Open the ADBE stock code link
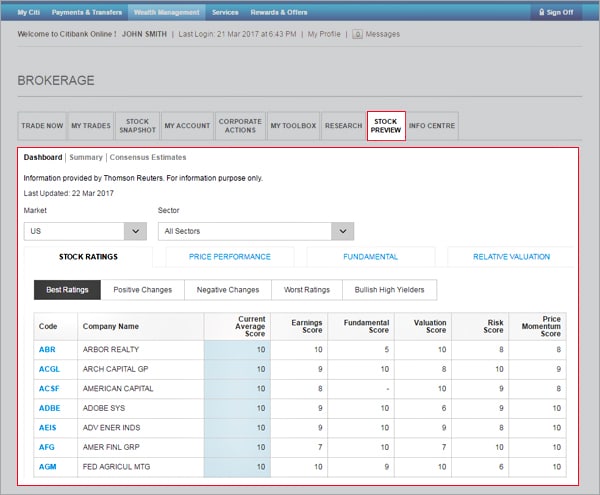This screenshot has width=600, height=495. pos(48,408)
